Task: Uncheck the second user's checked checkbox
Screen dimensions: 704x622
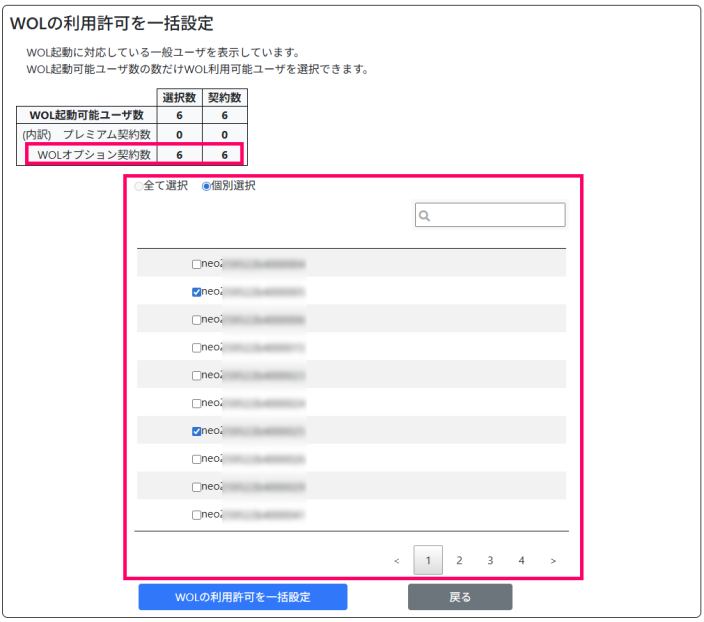Action: (196, 293)
